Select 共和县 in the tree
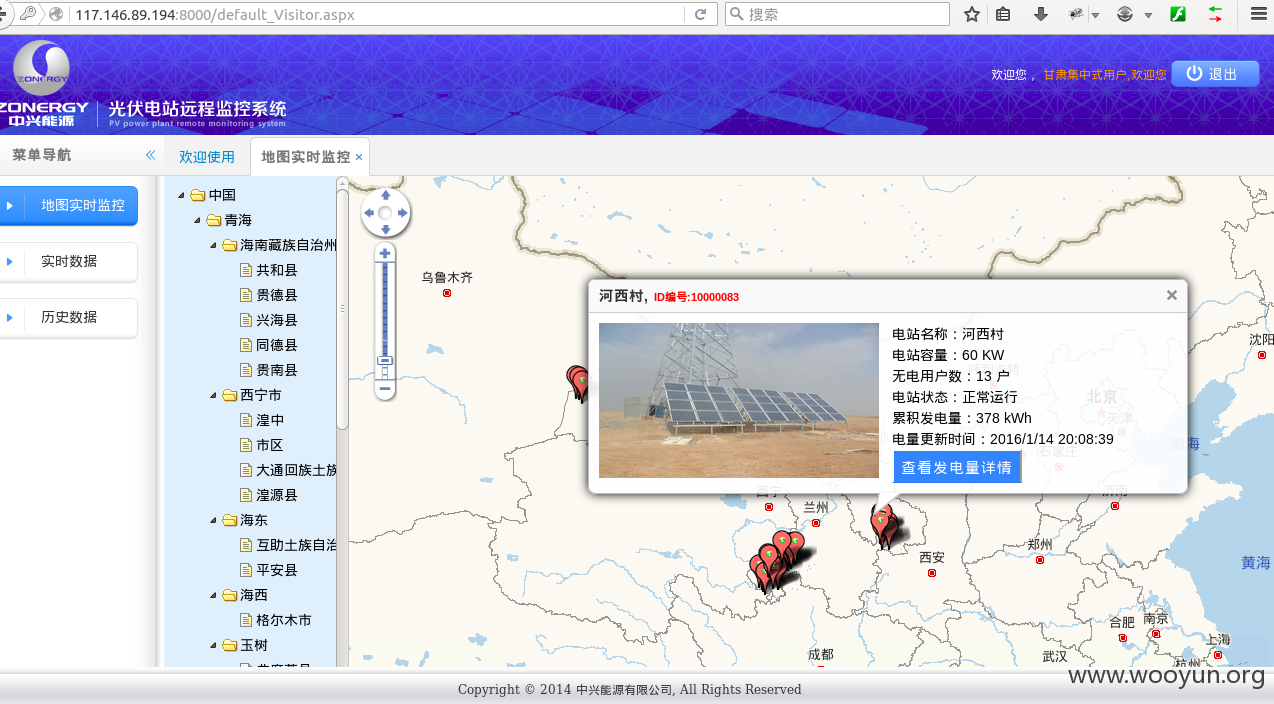Viewport: 1274px width, 704px height. click(277, 270)
